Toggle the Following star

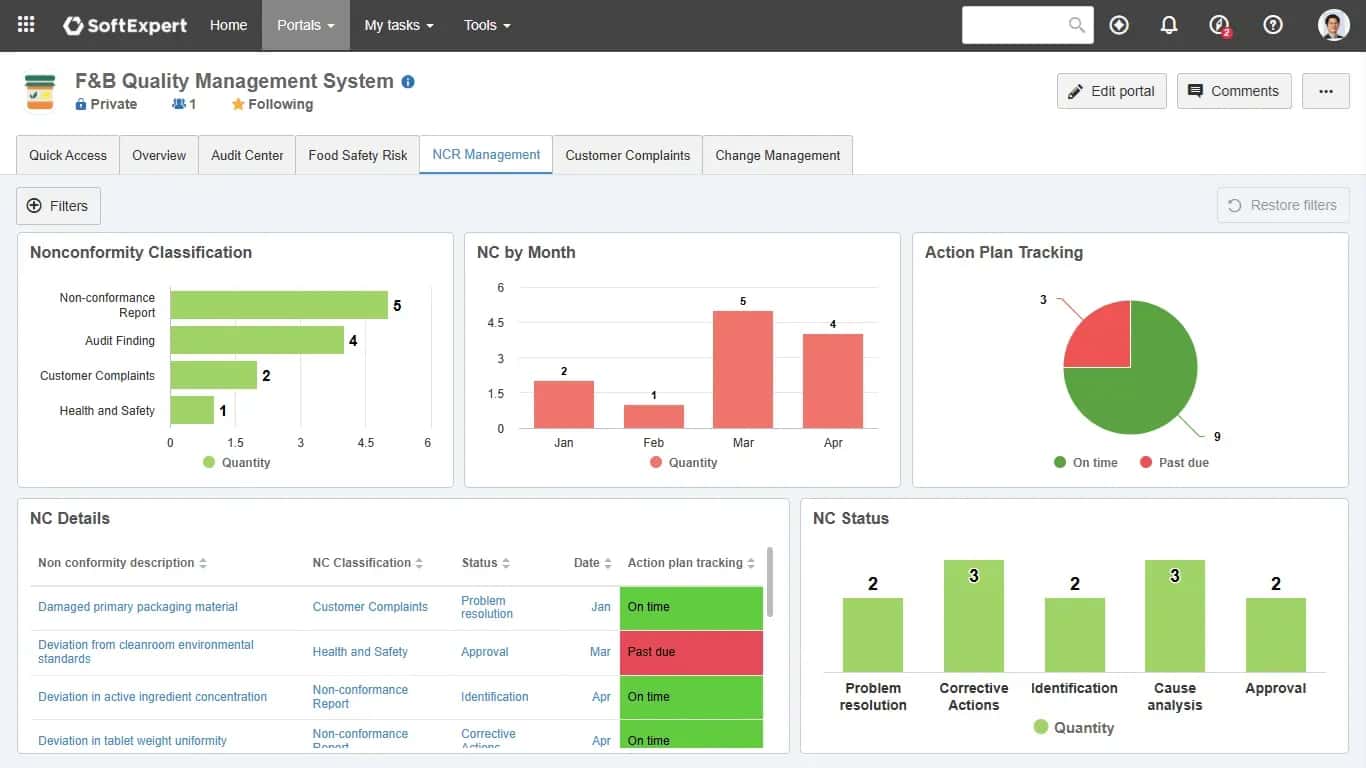coord(238,104)
